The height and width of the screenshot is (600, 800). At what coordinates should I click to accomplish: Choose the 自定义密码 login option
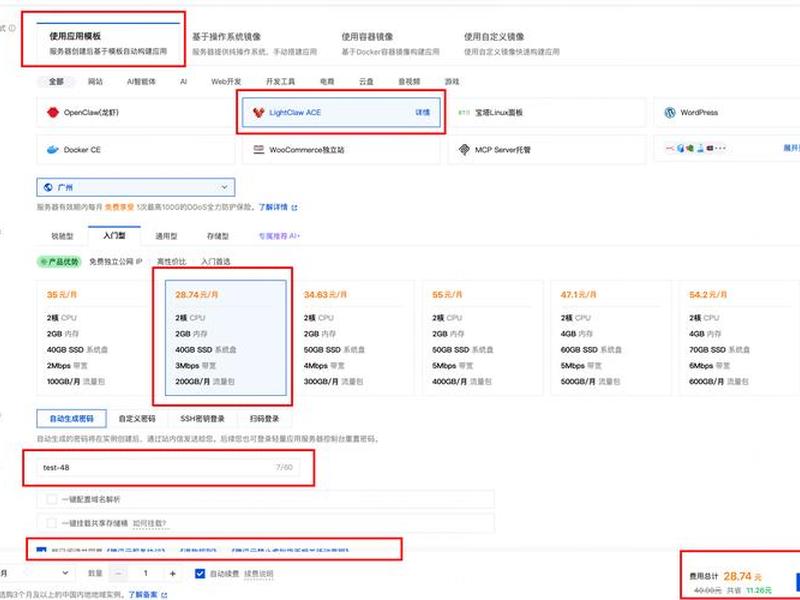(137, 418)
